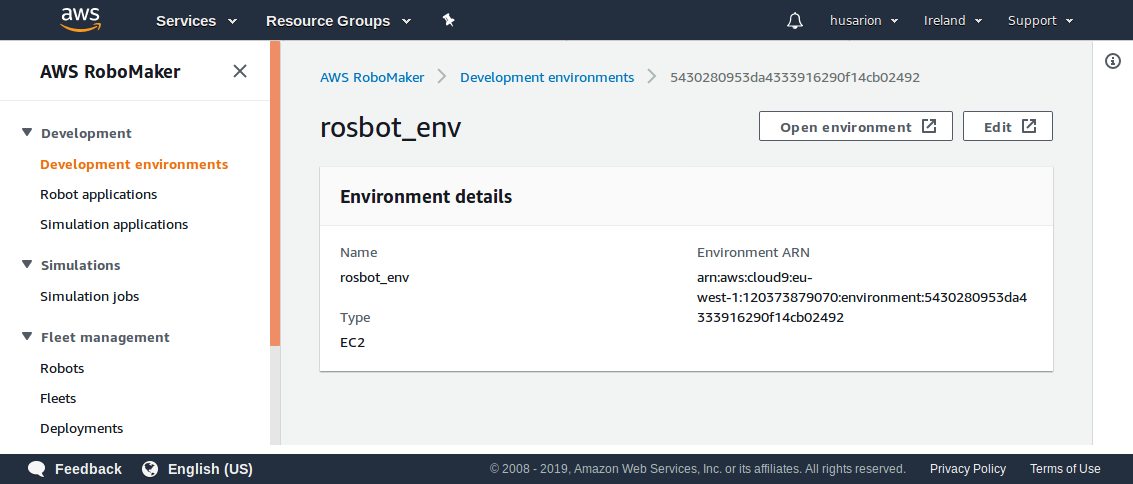Open the Resource Groups dropdown
The image size is (1133, 484).
coord(338,21)
